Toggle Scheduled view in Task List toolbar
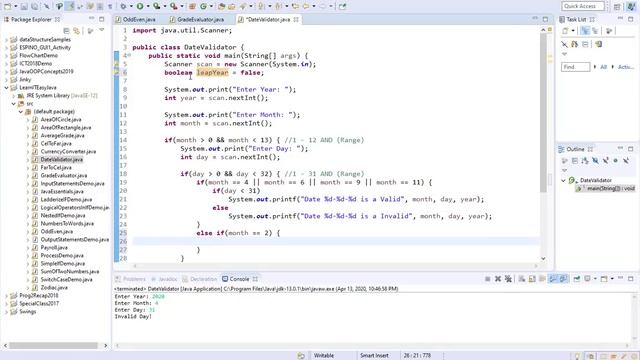The image size is (640, 360). pyautogui.click(x=595, y=31)
